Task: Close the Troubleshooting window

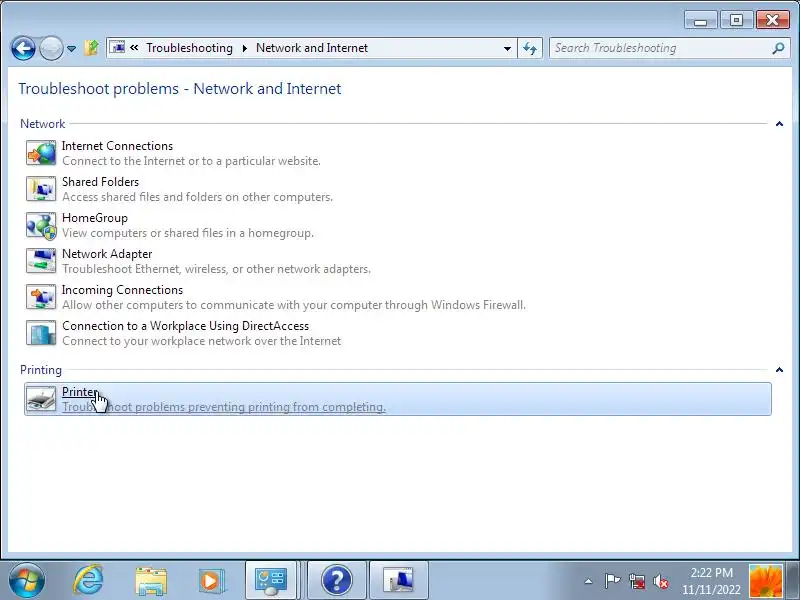Action: [772, 20]
